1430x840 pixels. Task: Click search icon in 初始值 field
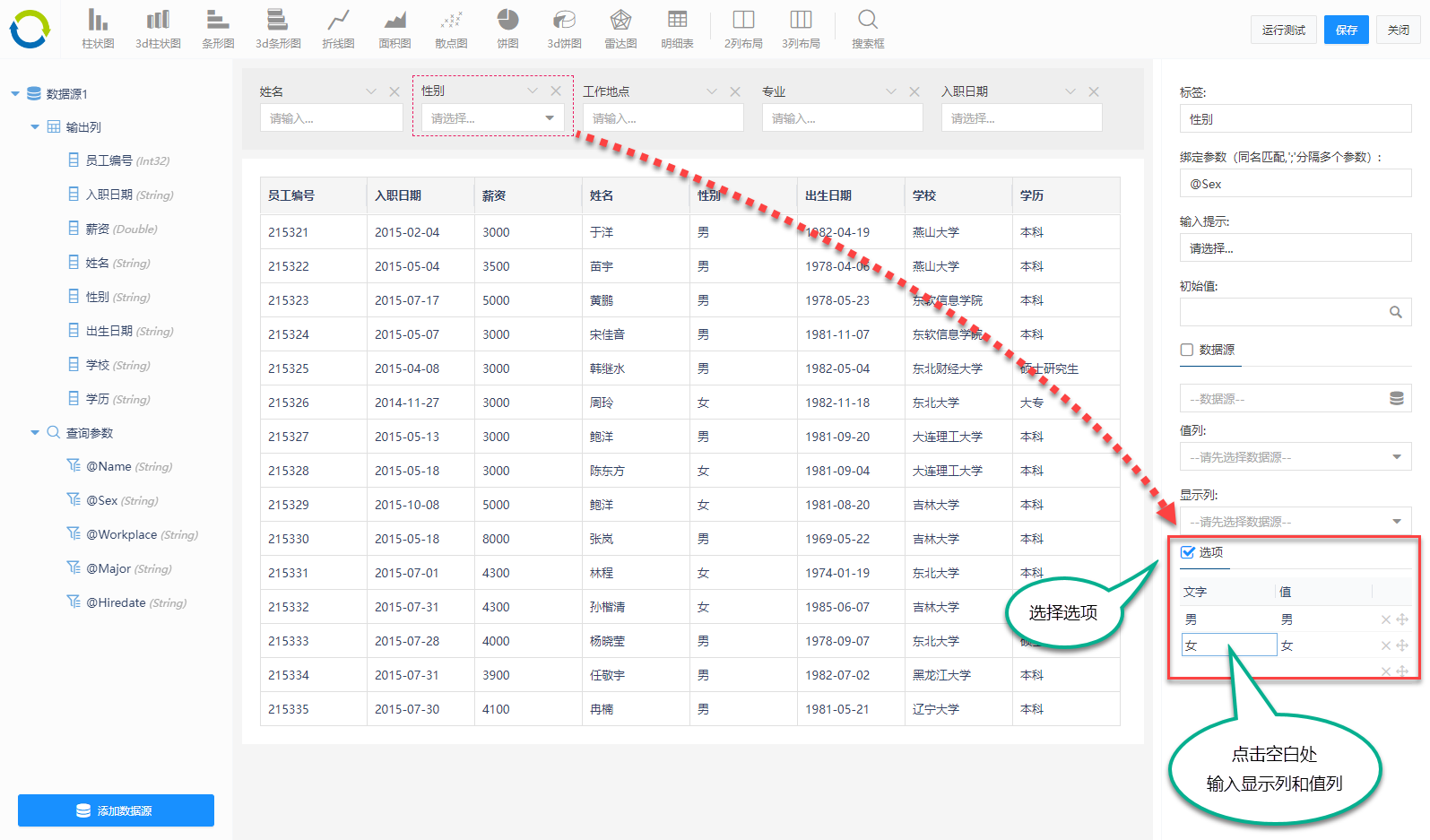pos(1396,312)
